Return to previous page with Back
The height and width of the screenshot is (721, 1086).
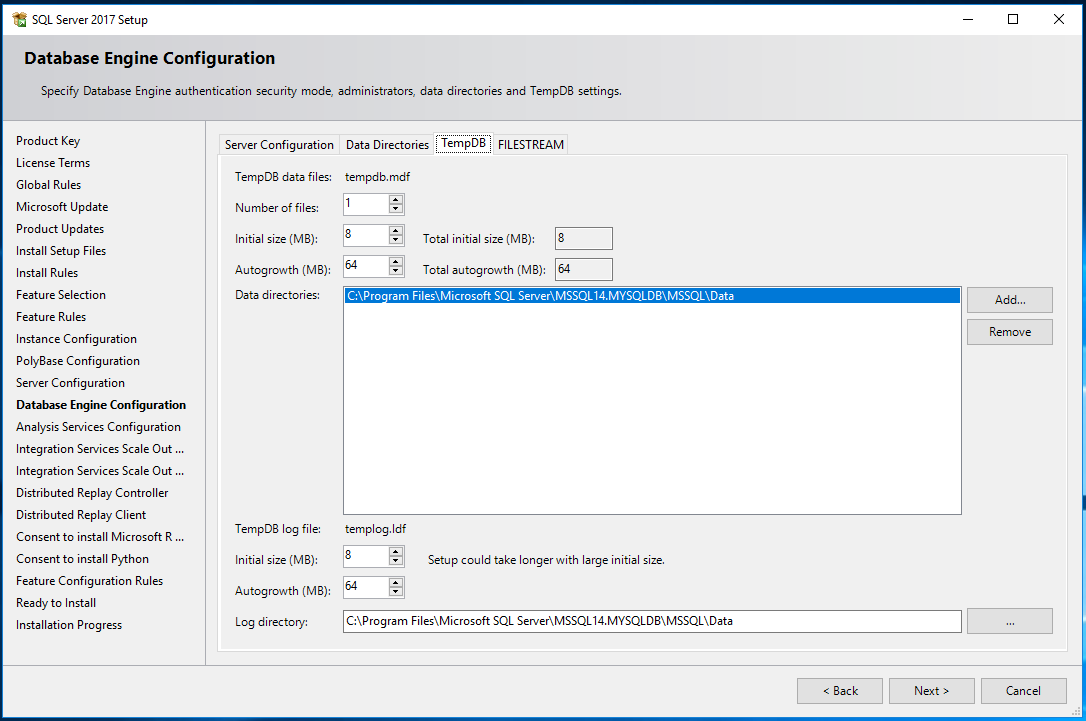click(839, 691)
